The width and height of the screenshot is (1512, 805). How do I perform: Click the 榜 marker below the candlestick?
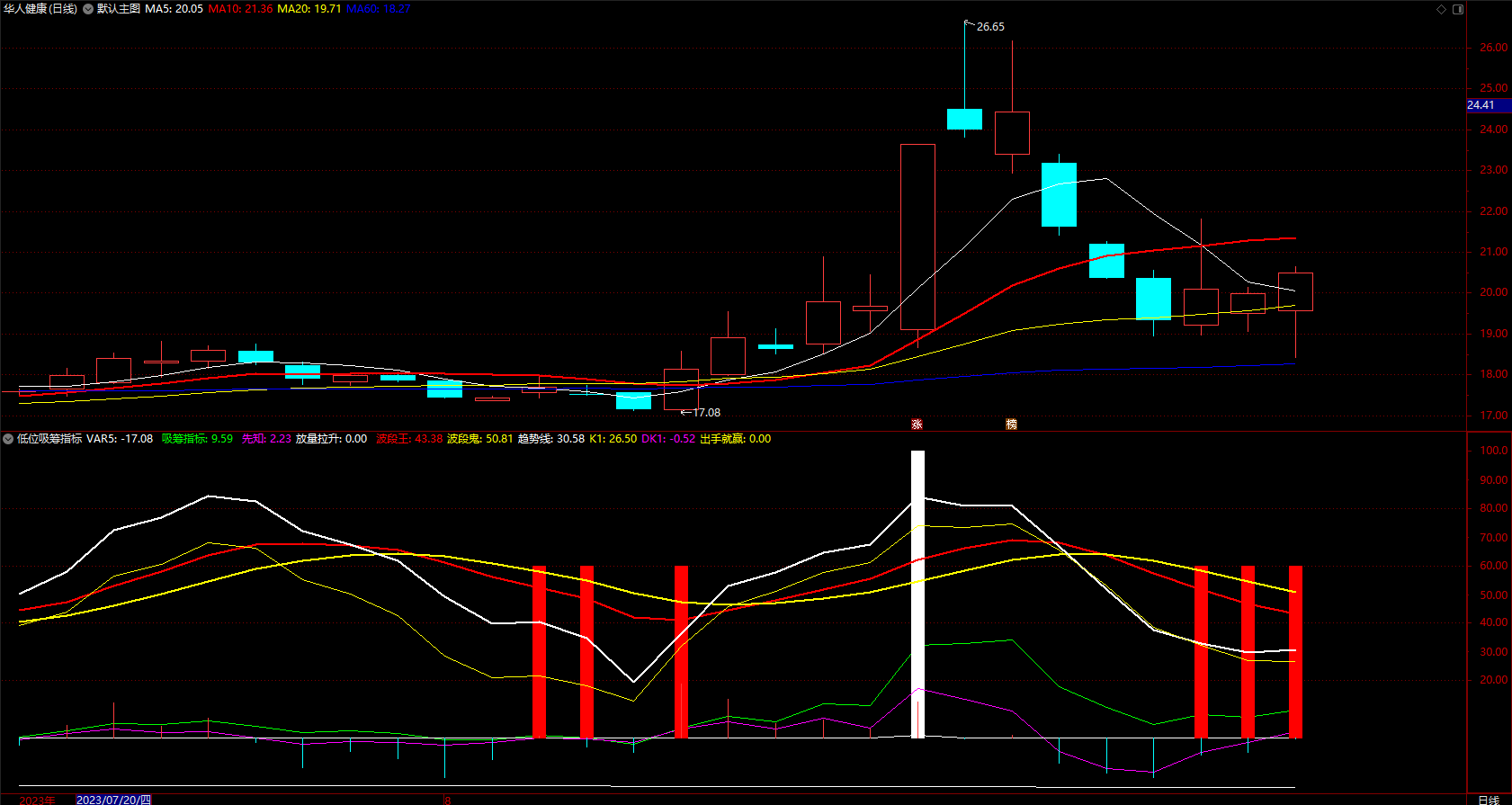pos(1011,424)
